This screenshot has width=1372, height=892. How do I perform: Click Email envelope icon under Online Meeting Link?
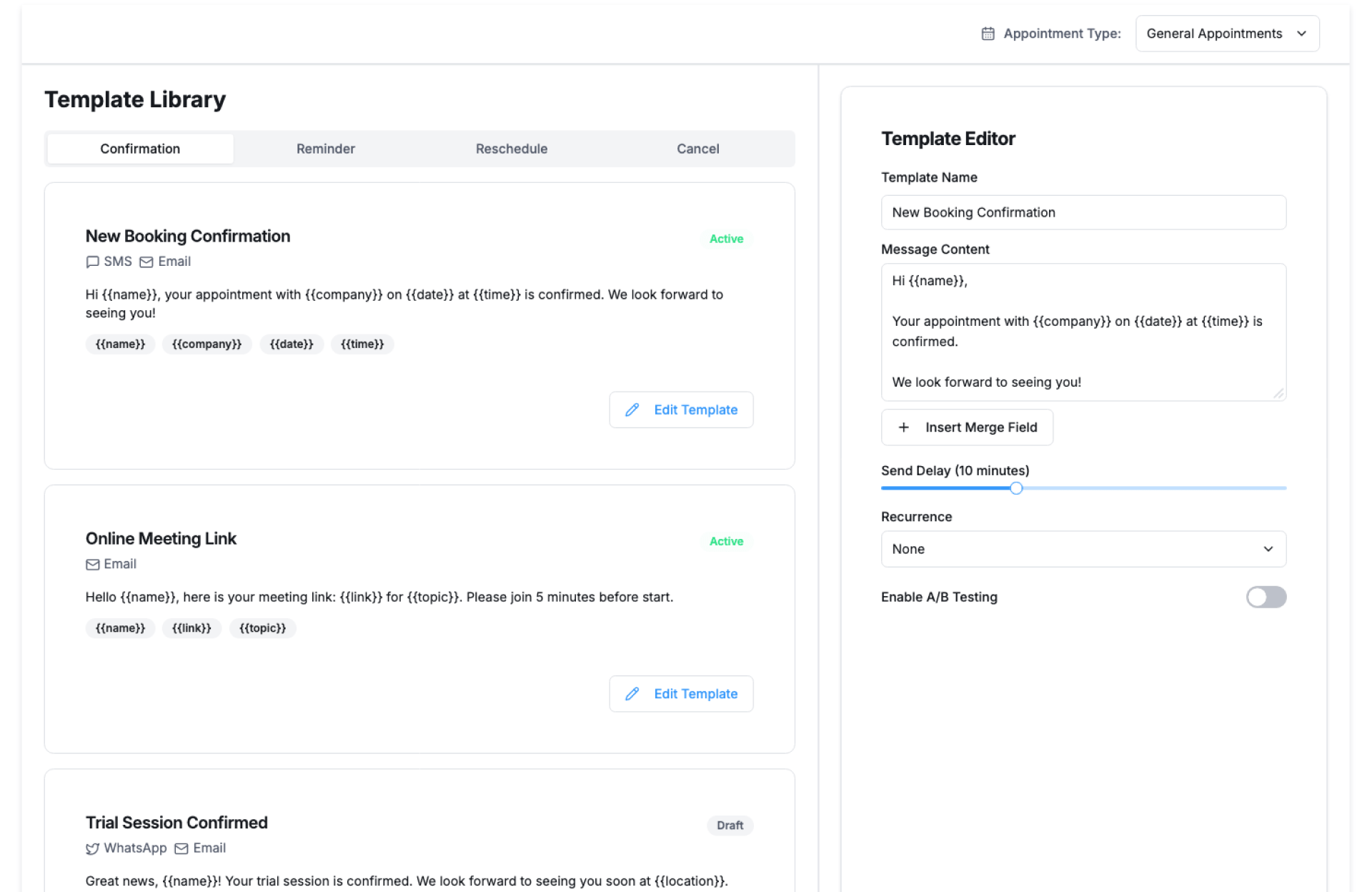click(x=92, y=565)
